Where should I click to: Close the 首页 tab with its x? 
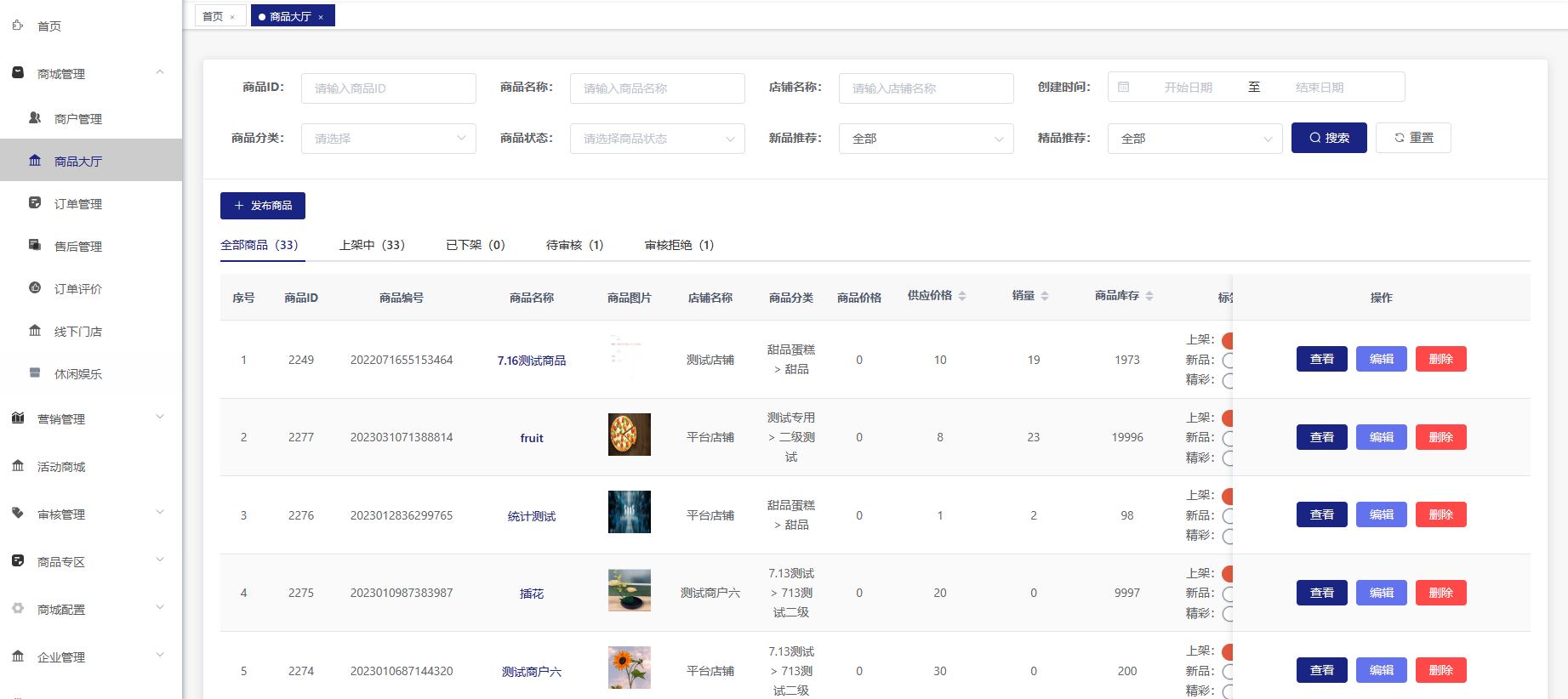click(232, 17)
